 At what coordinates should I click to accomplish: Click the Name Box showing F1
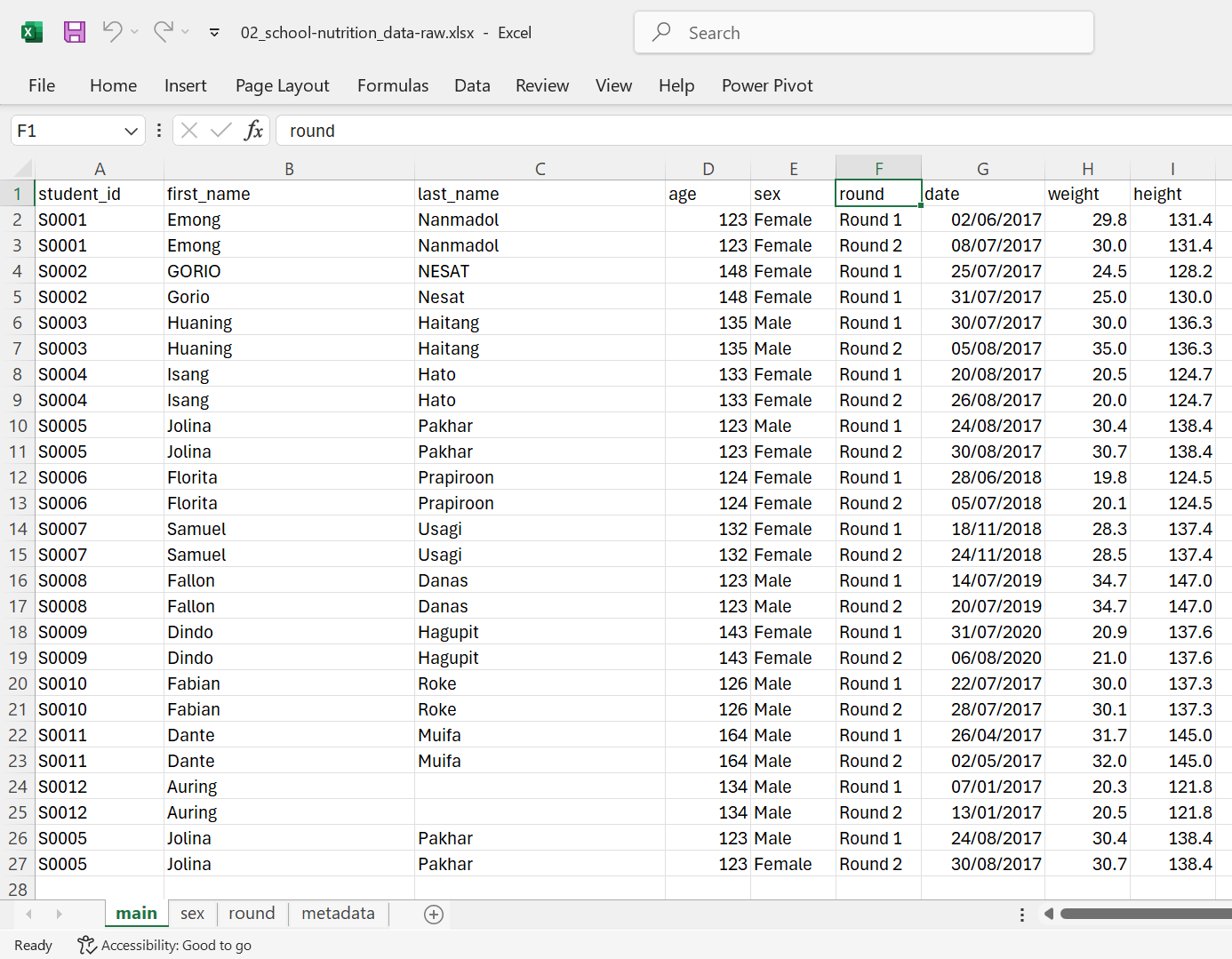pyautogui.click(x=67, y=131)
